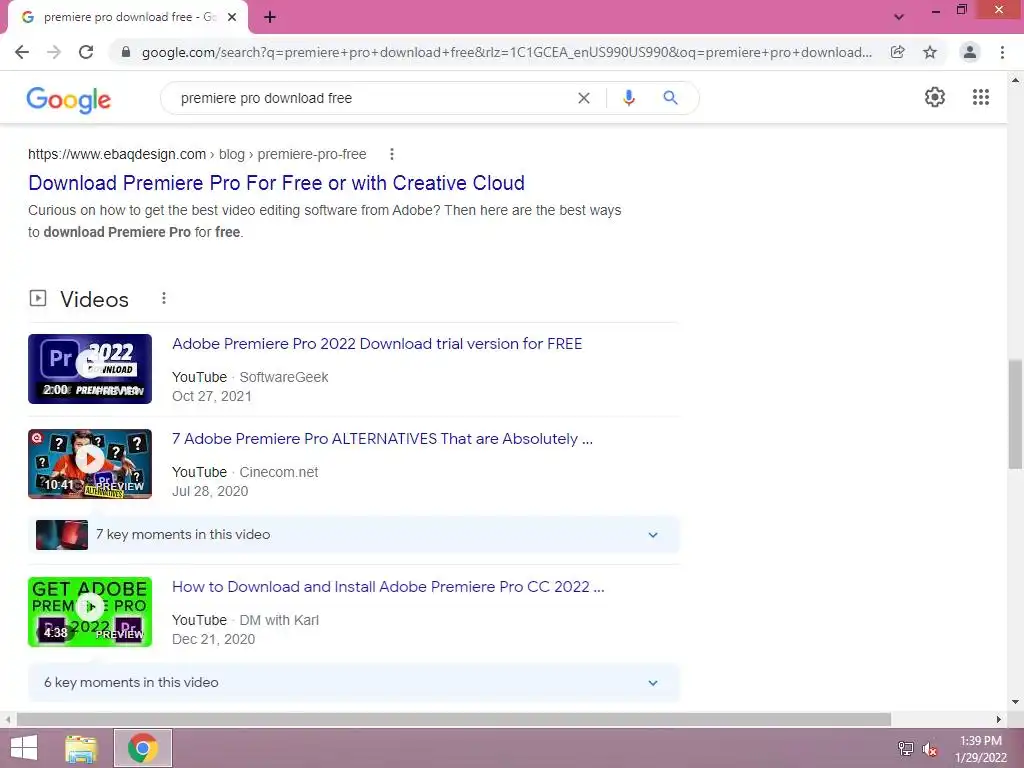Screen dimensions: 1024x768
Task: Open the network tray icon
Action: (906, 748)
